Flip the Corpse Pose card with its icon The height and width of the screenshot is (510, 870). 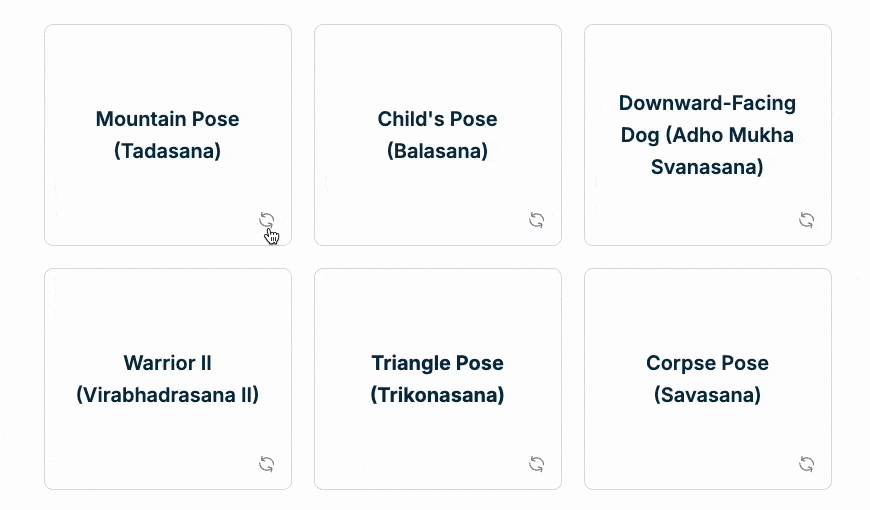[x=807, y=464]
